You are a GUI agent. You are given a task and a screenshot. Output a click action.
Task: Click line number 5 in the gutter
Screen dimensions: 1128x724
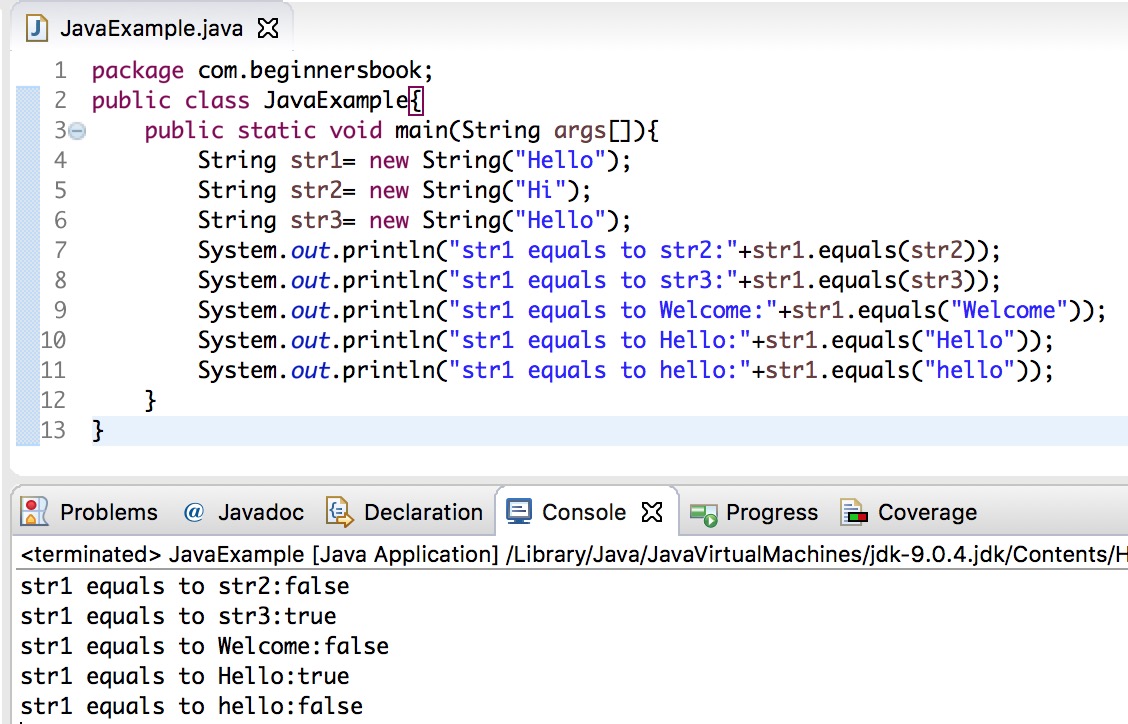[x=59, y=190]
